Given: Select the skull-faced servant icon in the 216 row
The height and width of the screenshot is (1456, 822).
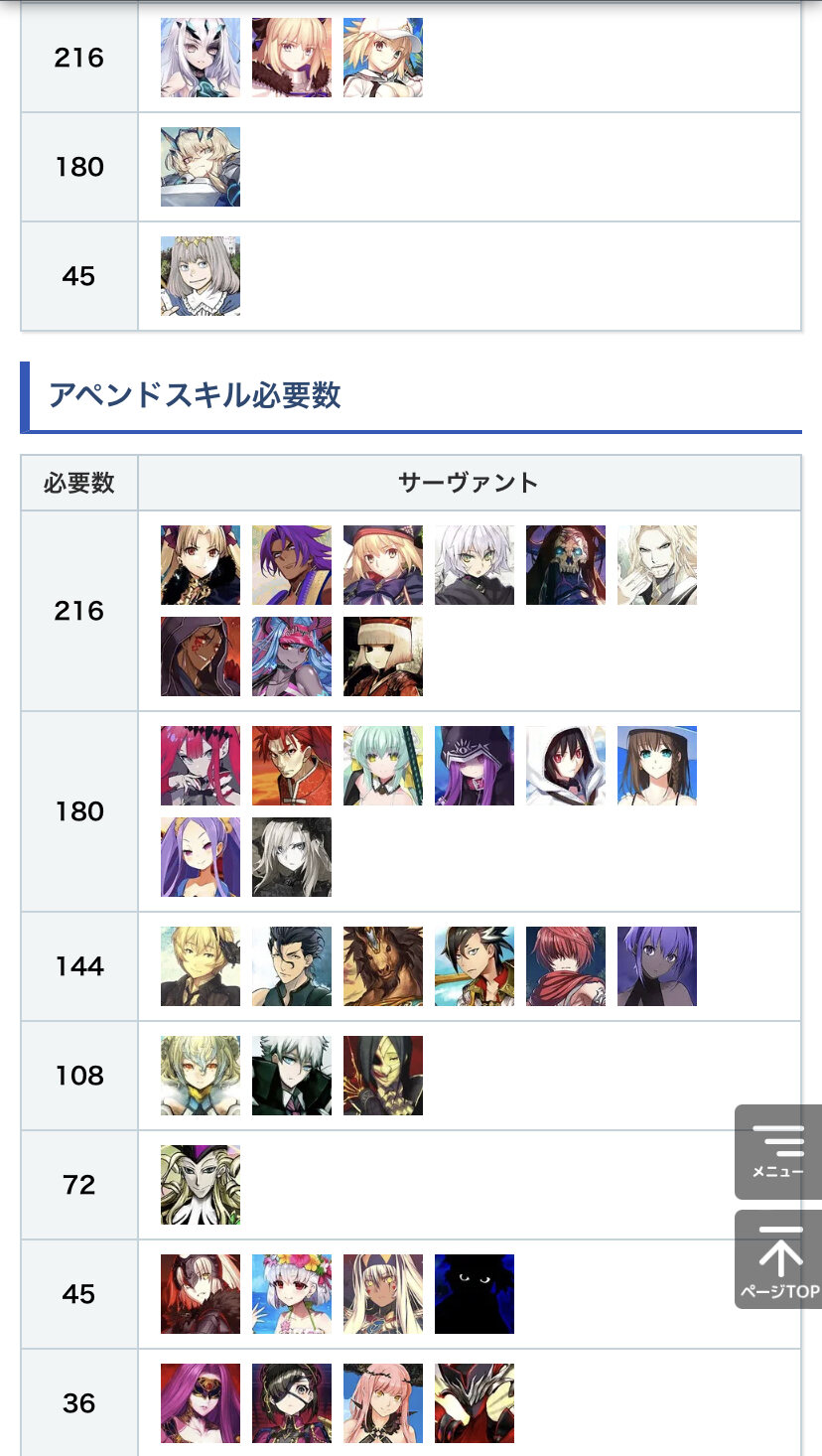Looking at the screenshot, I should [x=566, y=565].
